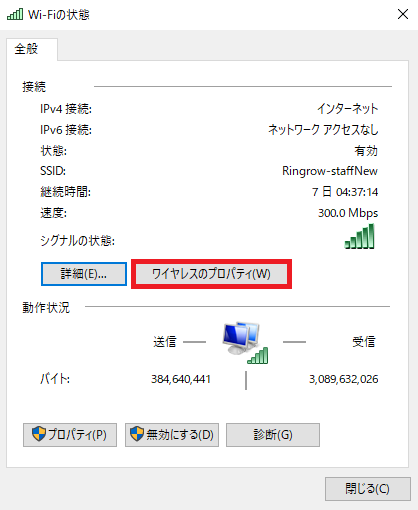Close the Wi-Fi status window
This screenshot has width=418, height=510.
pyautogui.click(x=403, y=14)
